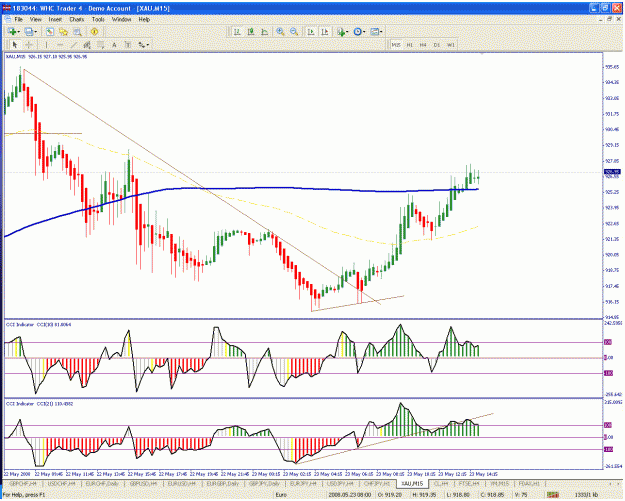The height and width of the screenshot is (501, 625).
Task: Set timeframe to H4
Action: (423, 45)
